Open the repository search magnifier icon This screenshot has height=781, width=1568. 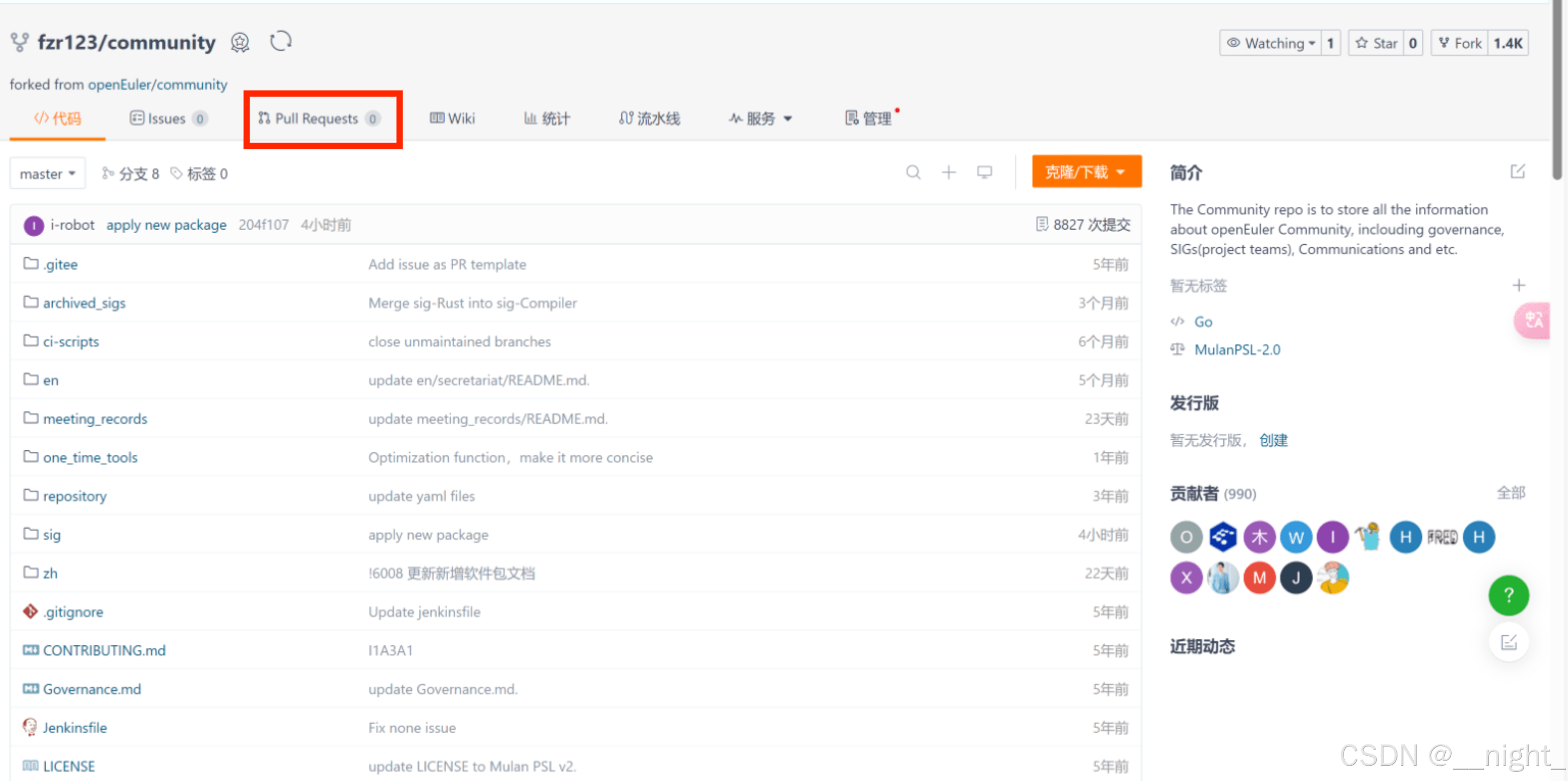click(x=913, y=173)
